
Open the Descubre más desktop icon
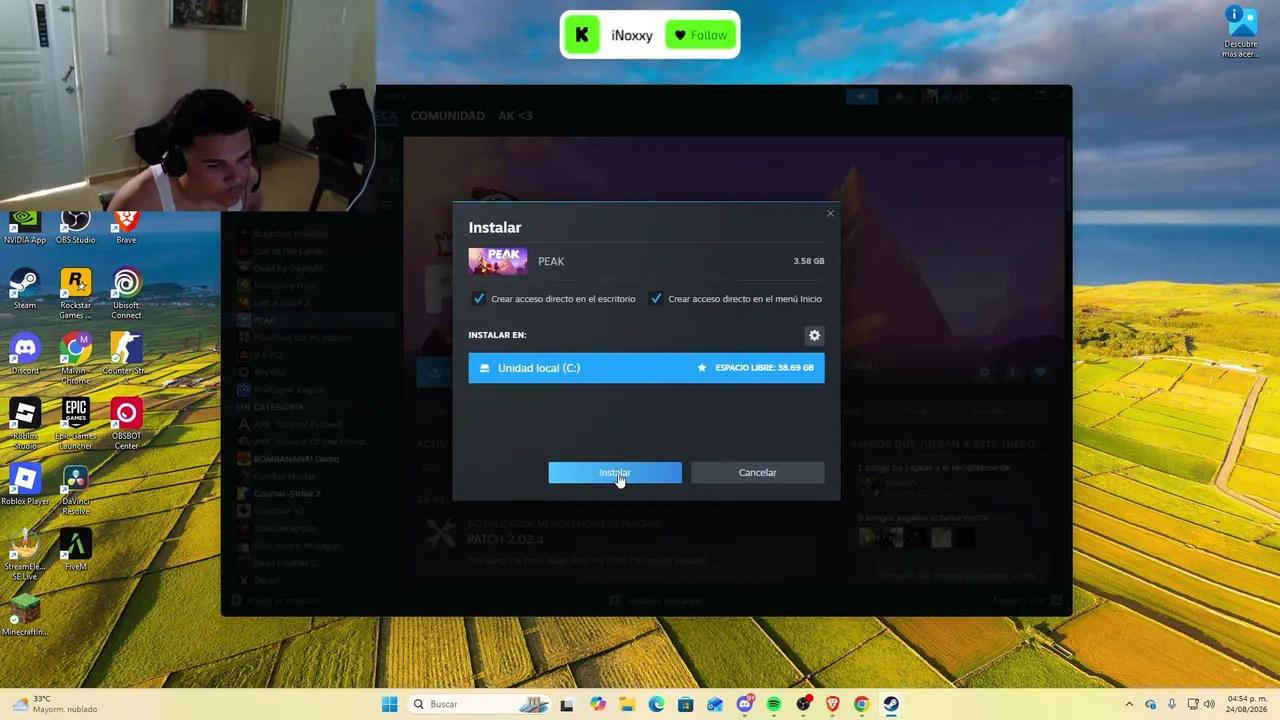pos(1240,33)
